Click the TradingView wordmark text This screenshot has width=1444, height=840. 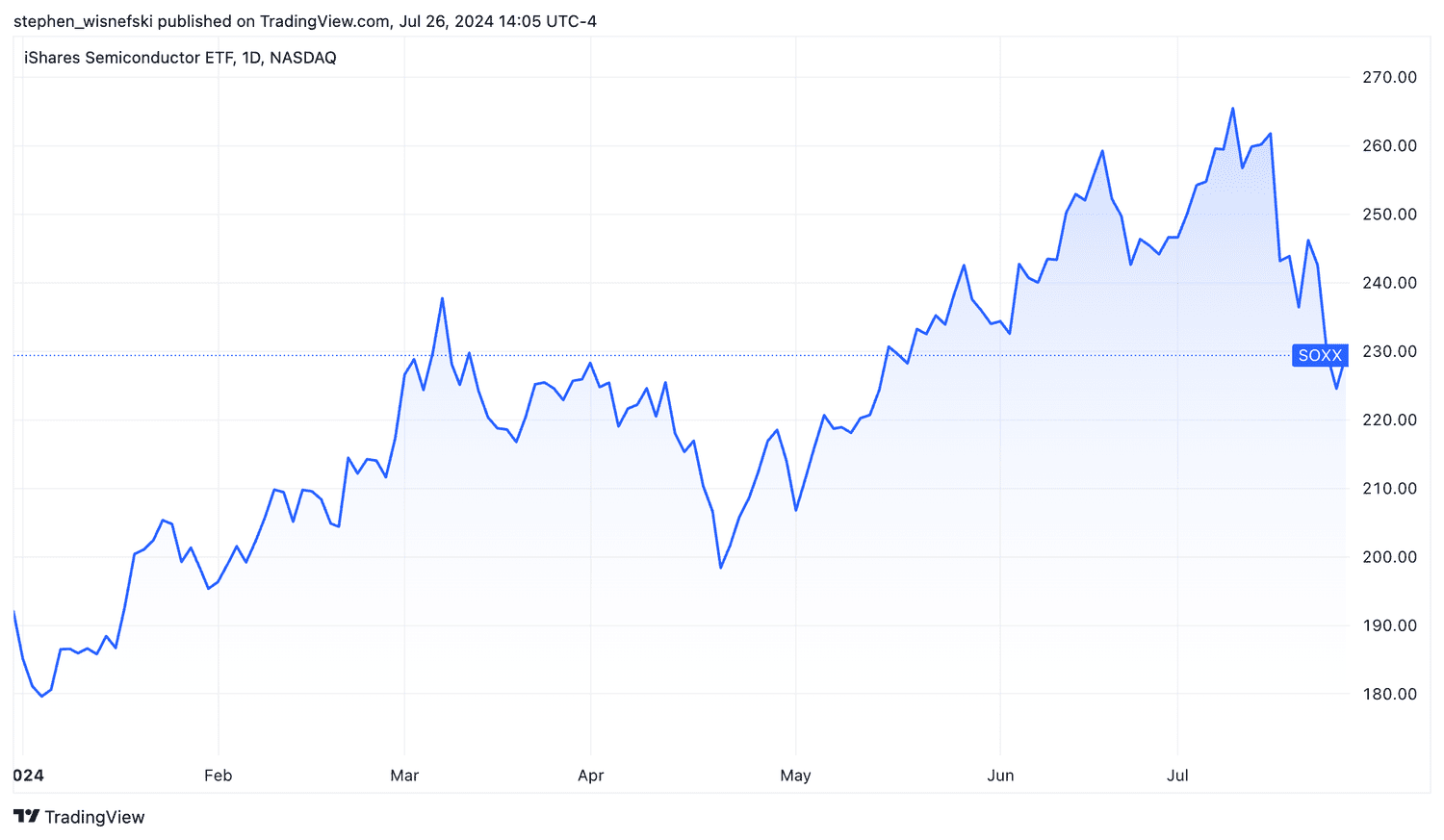coord(94,817)
